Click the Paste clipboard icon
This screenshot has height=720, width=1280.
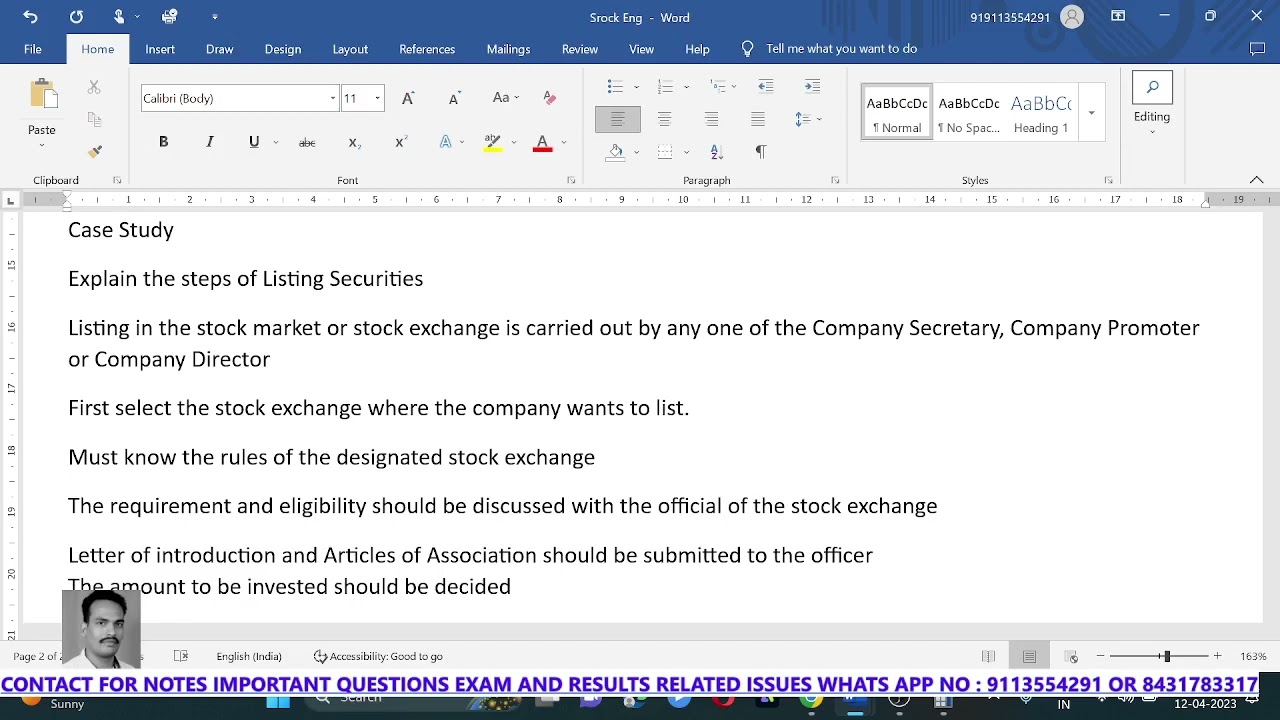click(x=43, y=94)
